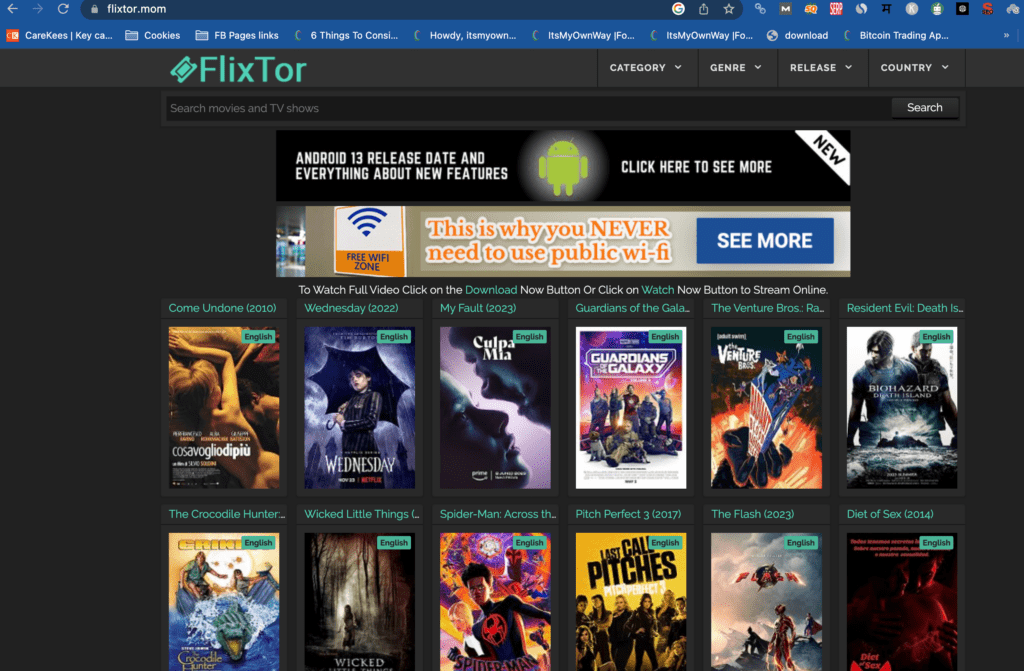Screen dimensions: 1024x671
Task: Click the Search button
Action: pos(925,108)
